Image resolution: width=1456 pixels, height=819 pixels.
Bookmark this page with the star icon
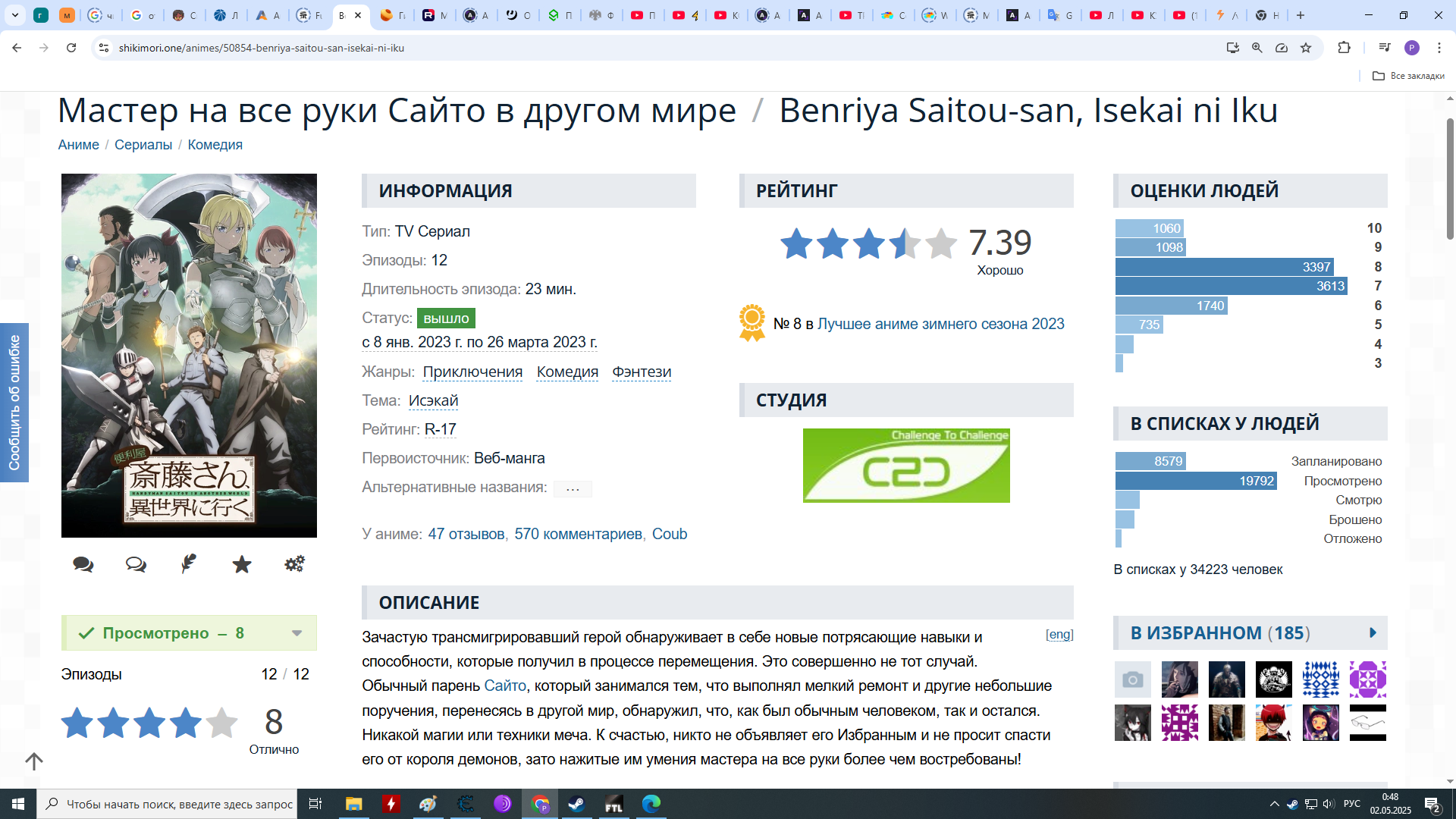[1306, 48]
